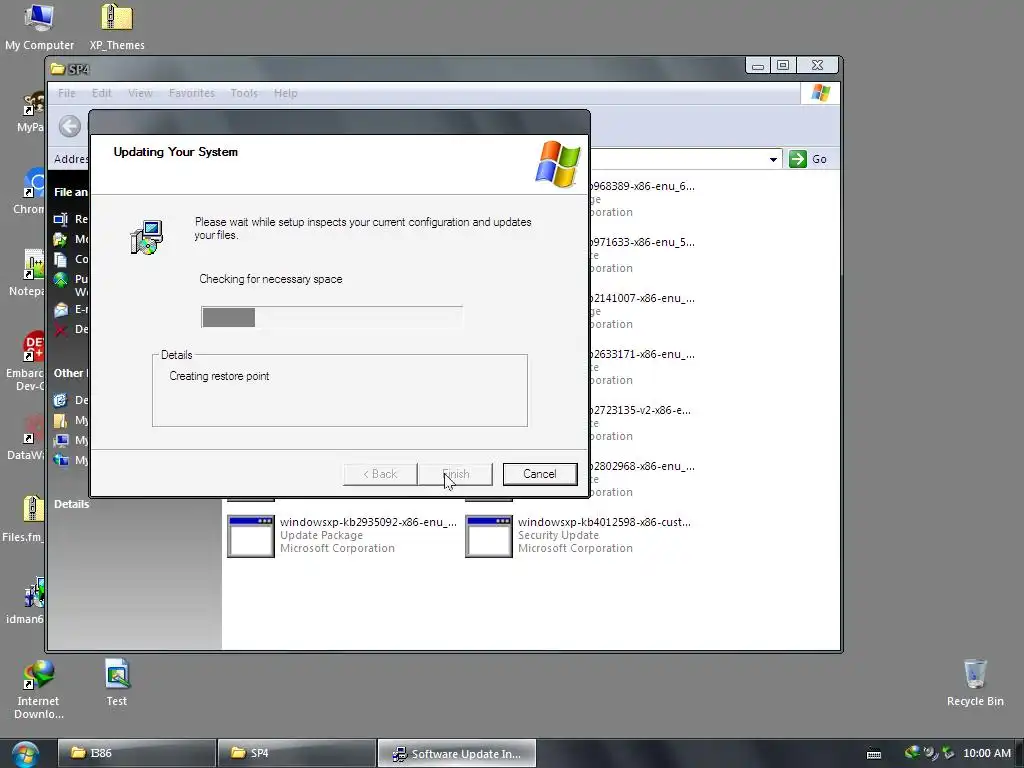Click the taskbar clock 10:00 AM
This screenshot has width=1024, height=768.
coord(986,753)
